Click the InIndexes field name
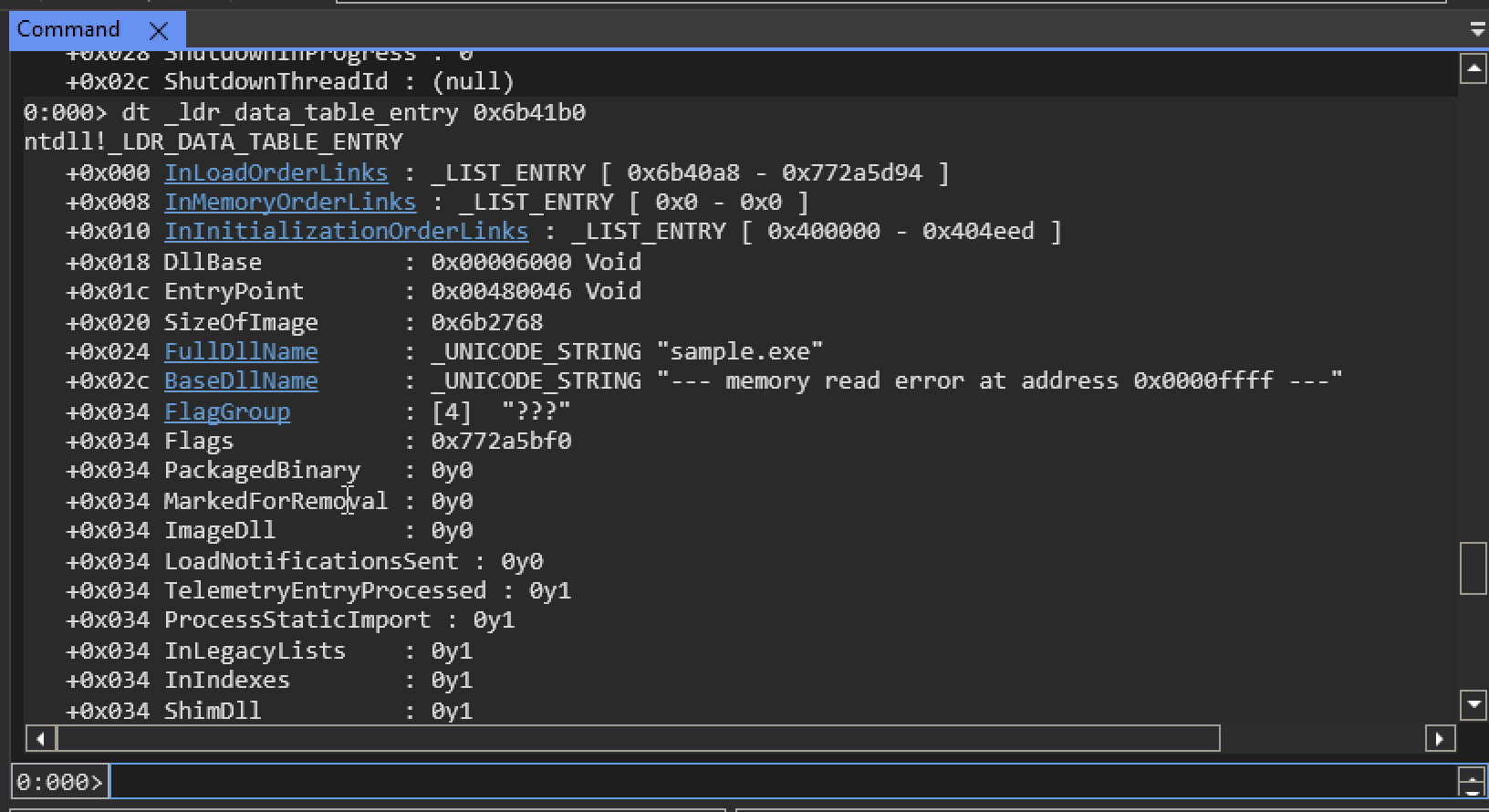Screen dimensions: 1489x812 click(x=227, y=680)
